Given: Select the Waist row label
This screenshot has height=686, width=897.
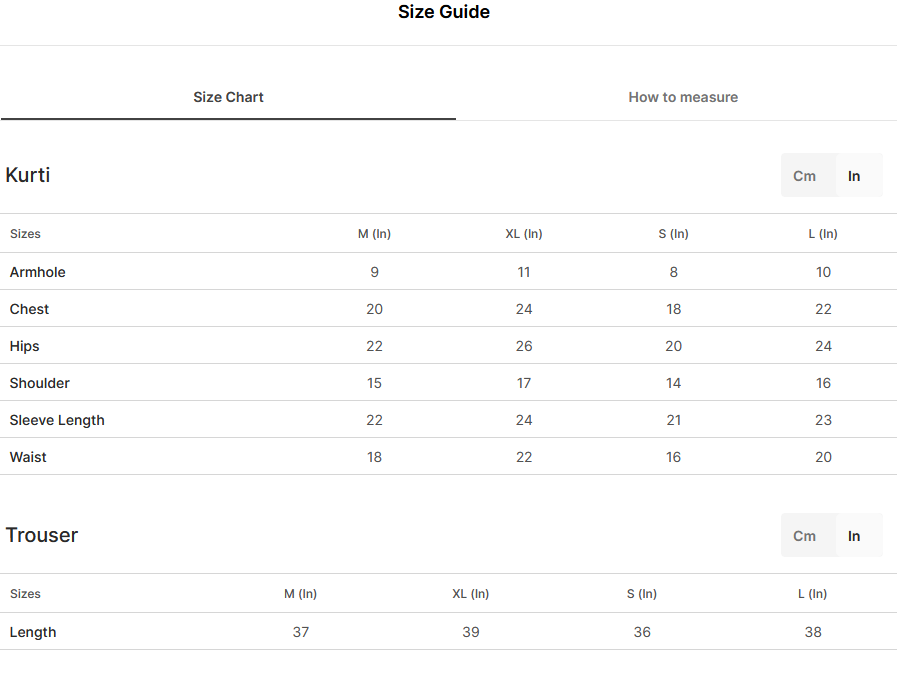Looking at the screenshot, I should point(28,457).
